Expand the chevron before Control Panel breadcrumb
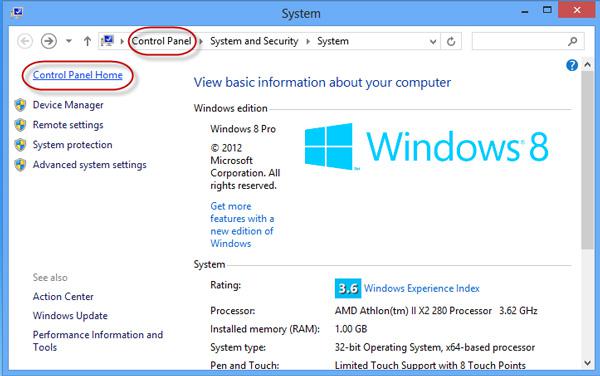600x376 pixels. click(x=122, y=41)
